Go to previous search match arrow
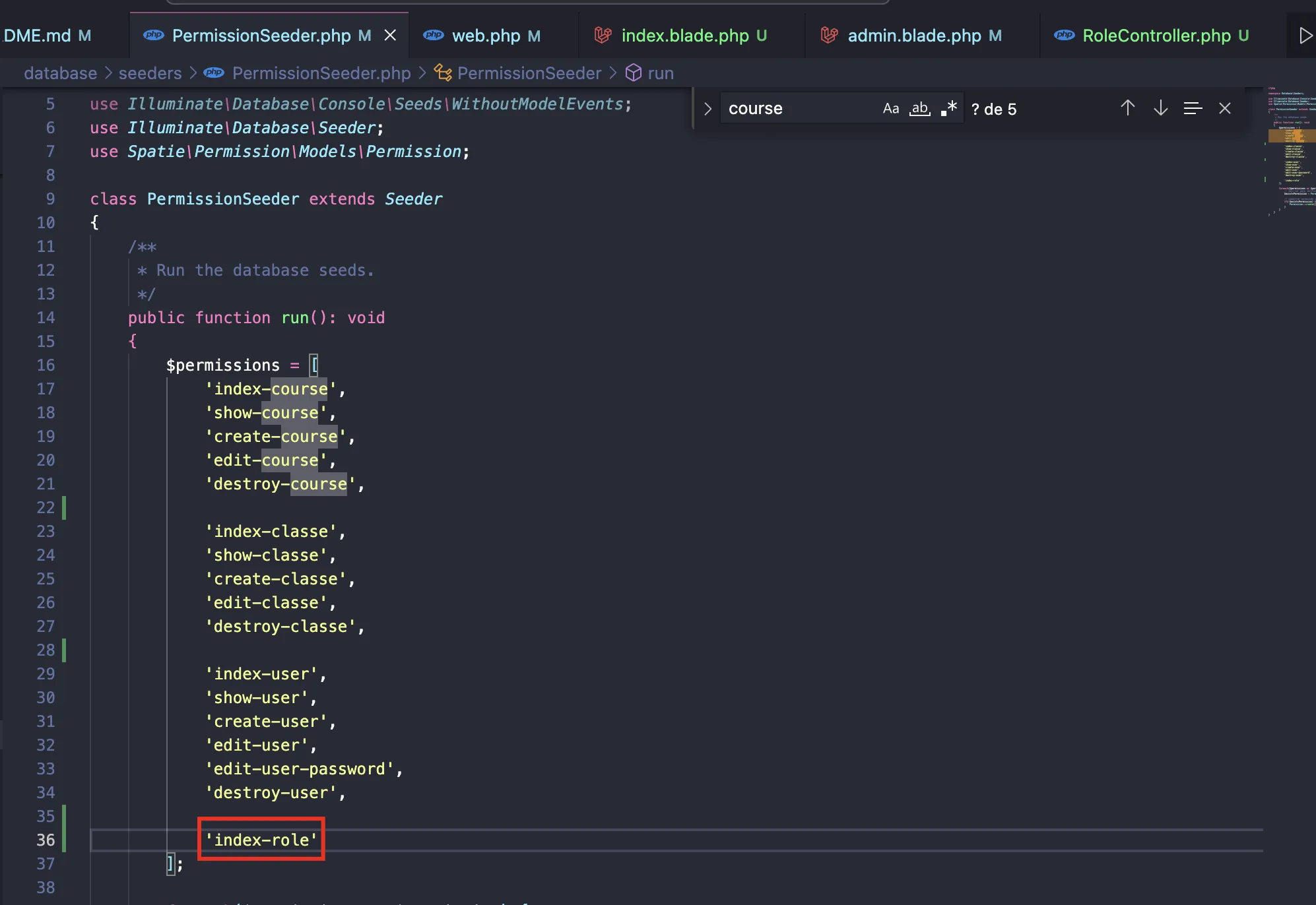 (1127, 108)
